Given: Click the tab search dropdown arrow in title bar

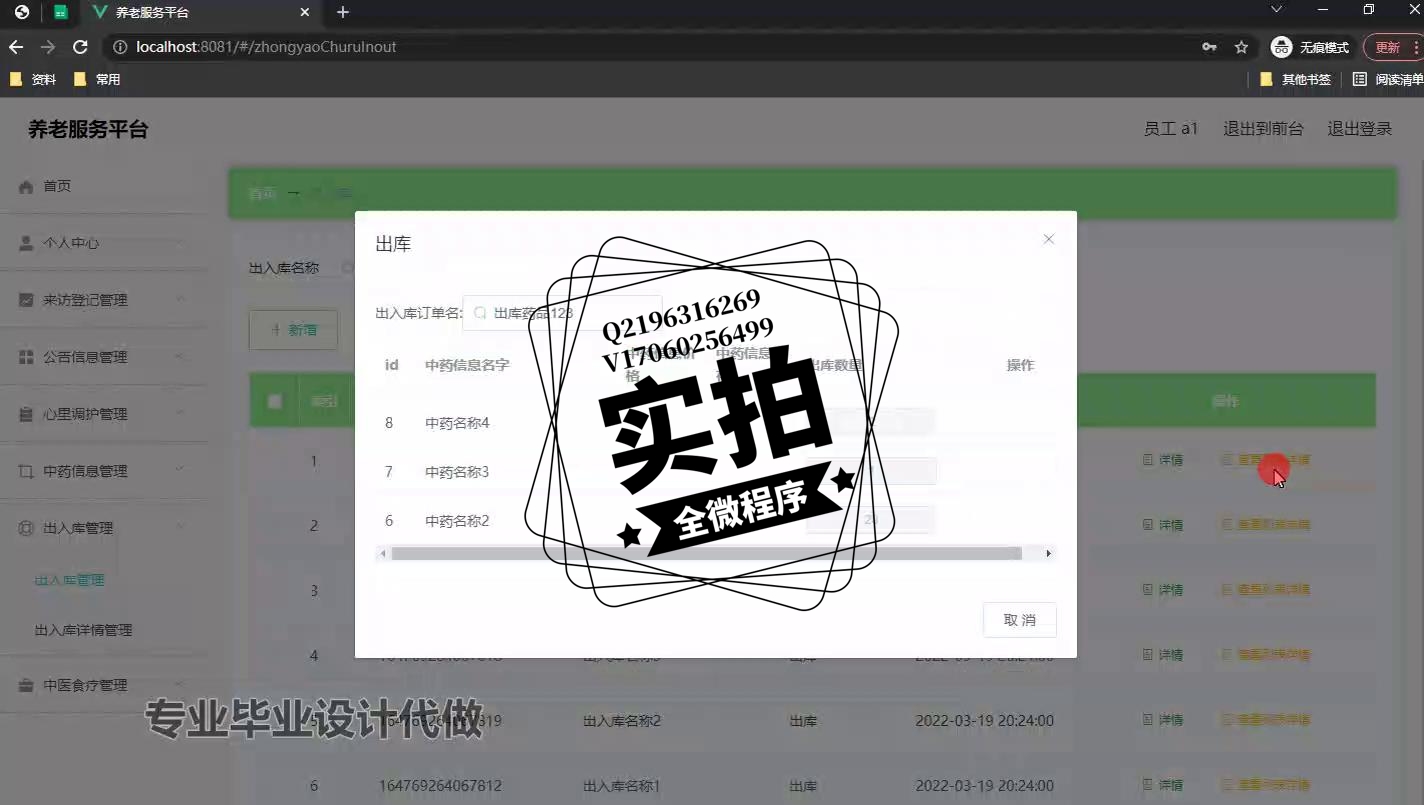Looking at the screenshot, I should coord(1276,9).
